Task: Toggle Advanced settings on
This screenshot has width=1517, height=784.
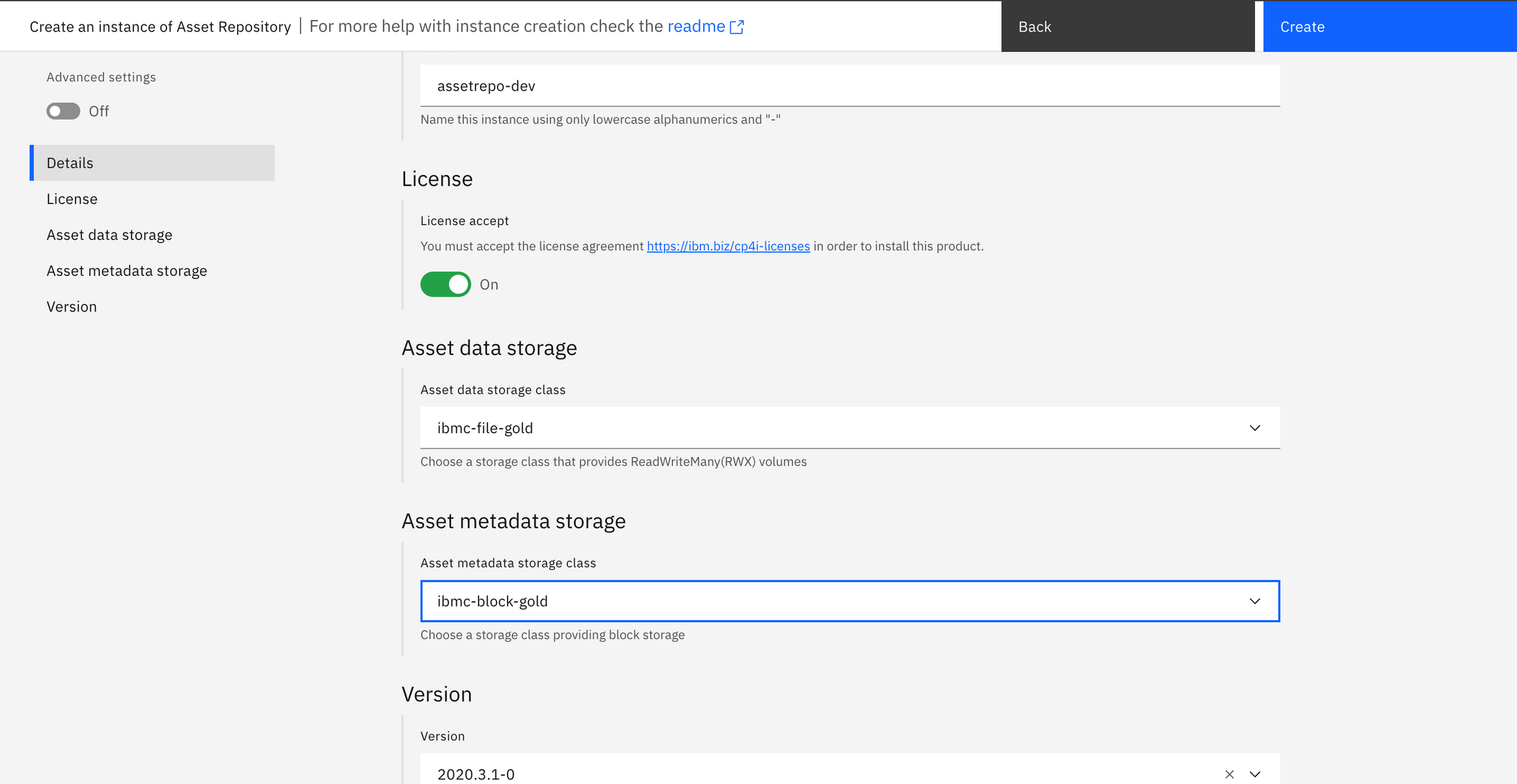Action: (x=63, y=111)
